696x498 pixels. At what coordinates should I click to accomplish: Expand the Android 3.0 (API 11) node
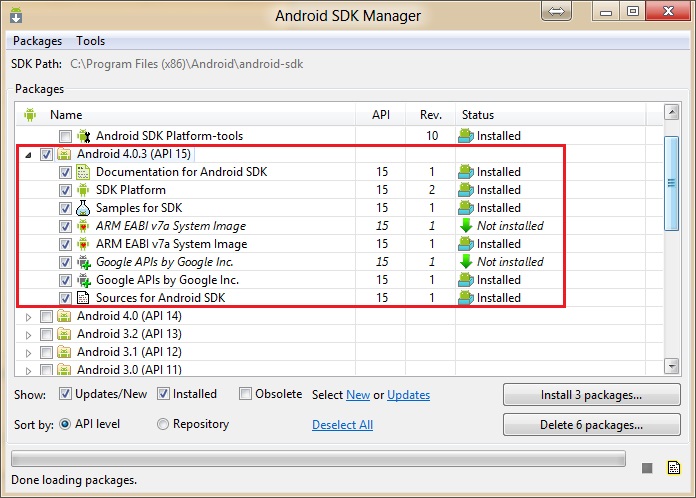pos(28,371)
